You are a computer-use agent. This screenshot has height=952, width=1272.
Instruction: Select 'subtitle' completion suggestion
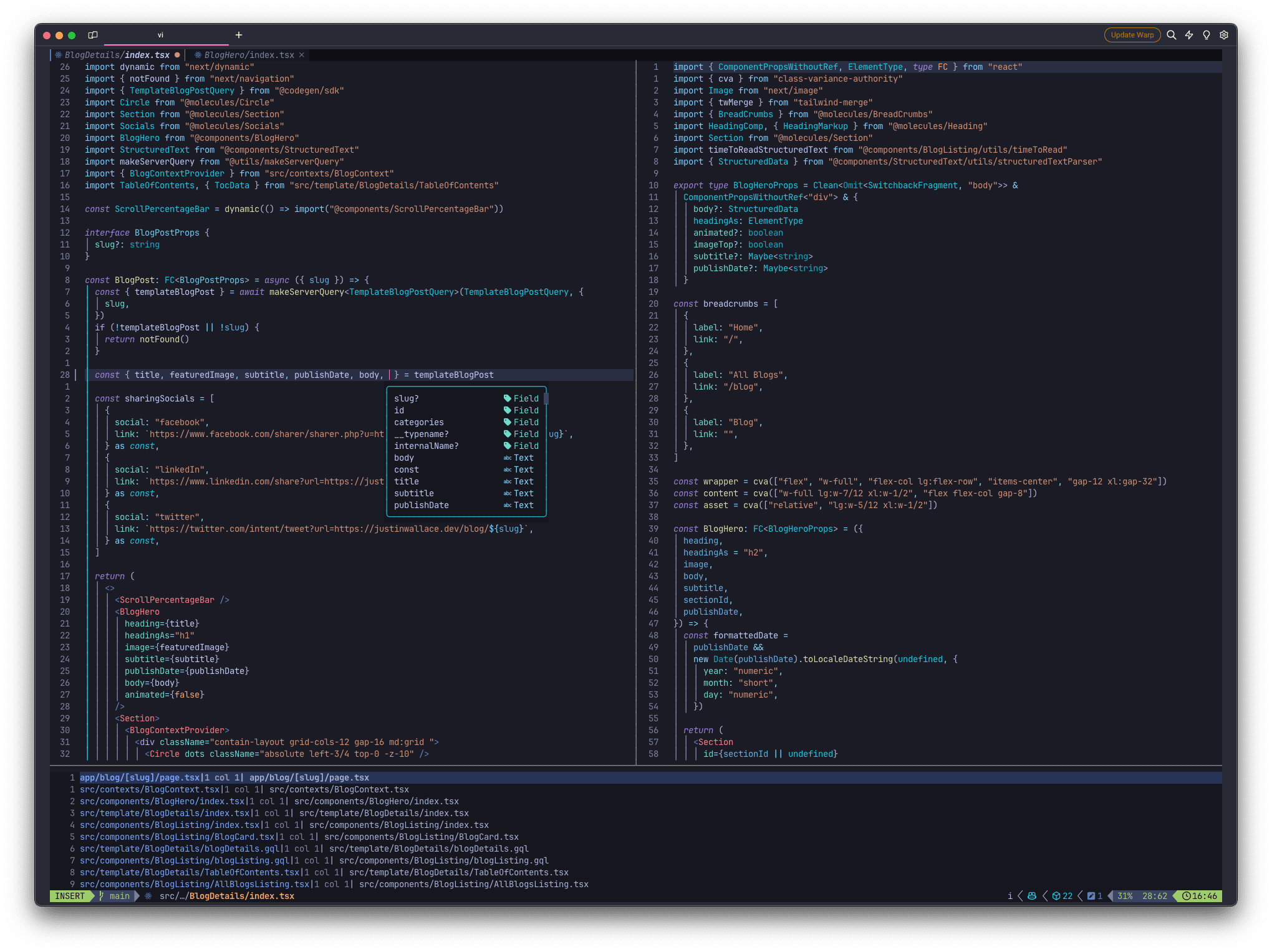[465, 493]
